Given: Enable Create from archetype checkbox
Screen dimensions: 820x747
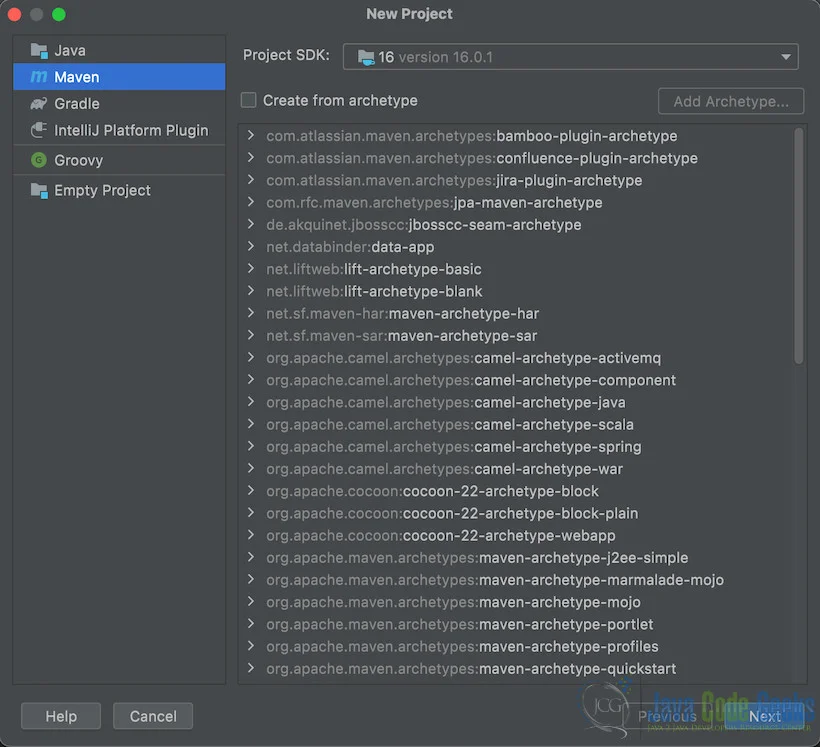Looking at the screenshot, I should click(248, 100).
